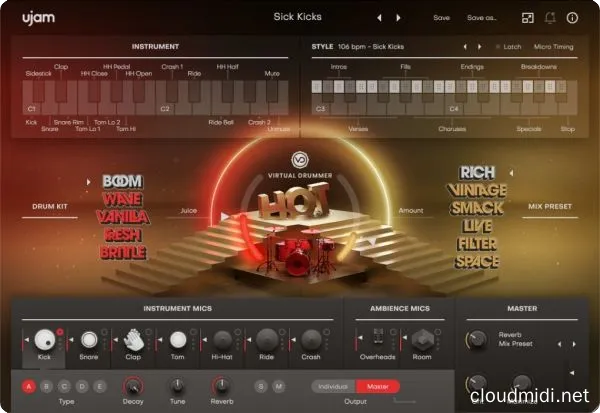Select kick type A
Screen dimensions: 600x413
click(27, 386)
